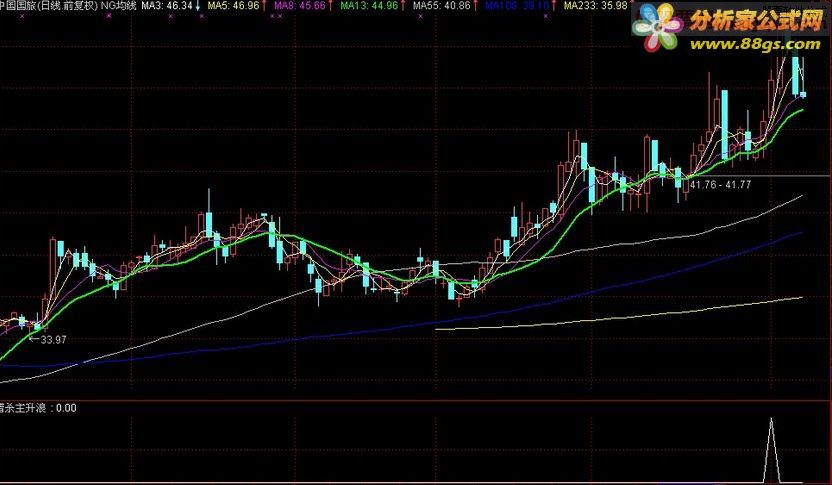Click the white signal spike in lower indicator panel

click(772, 450)
